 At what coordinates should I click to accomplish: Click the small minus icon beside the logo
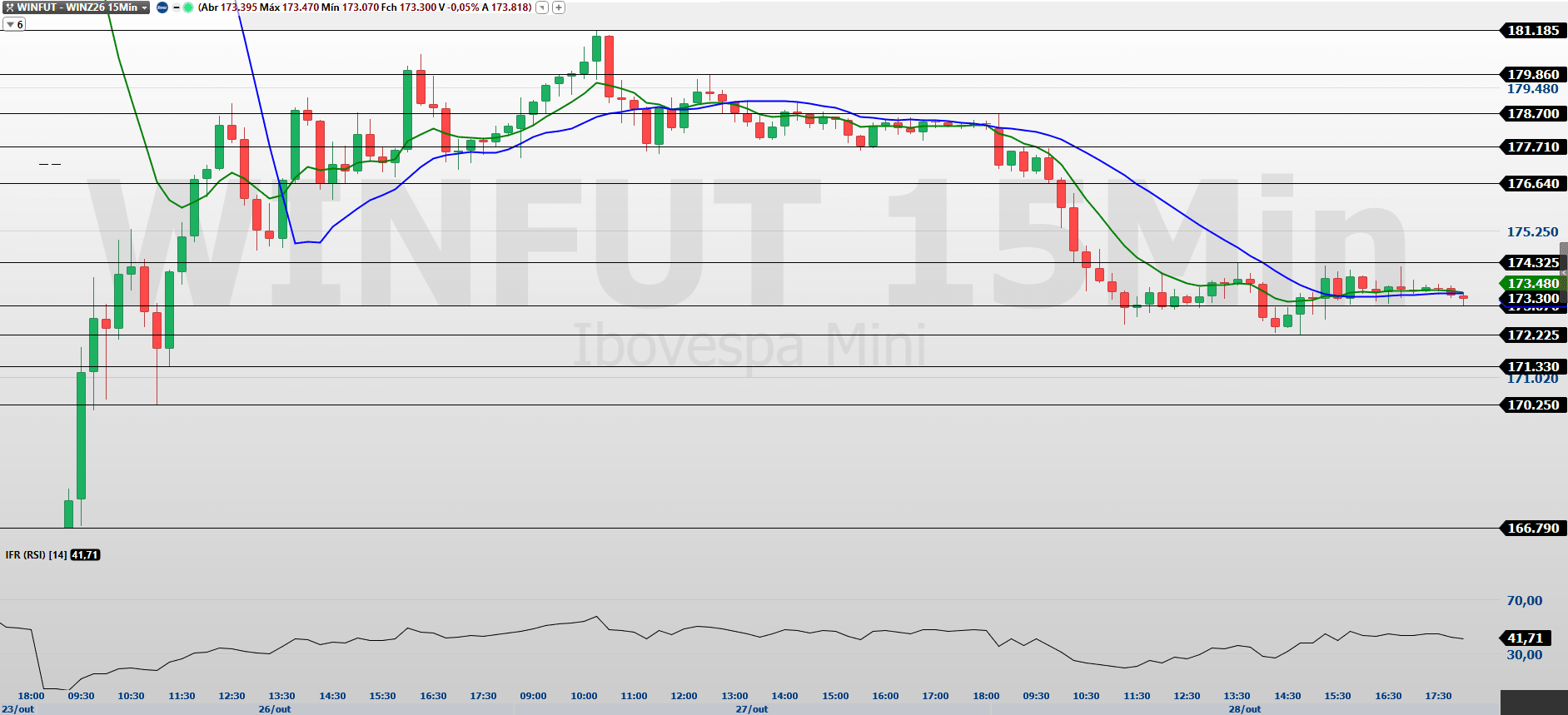coord(176,7)
